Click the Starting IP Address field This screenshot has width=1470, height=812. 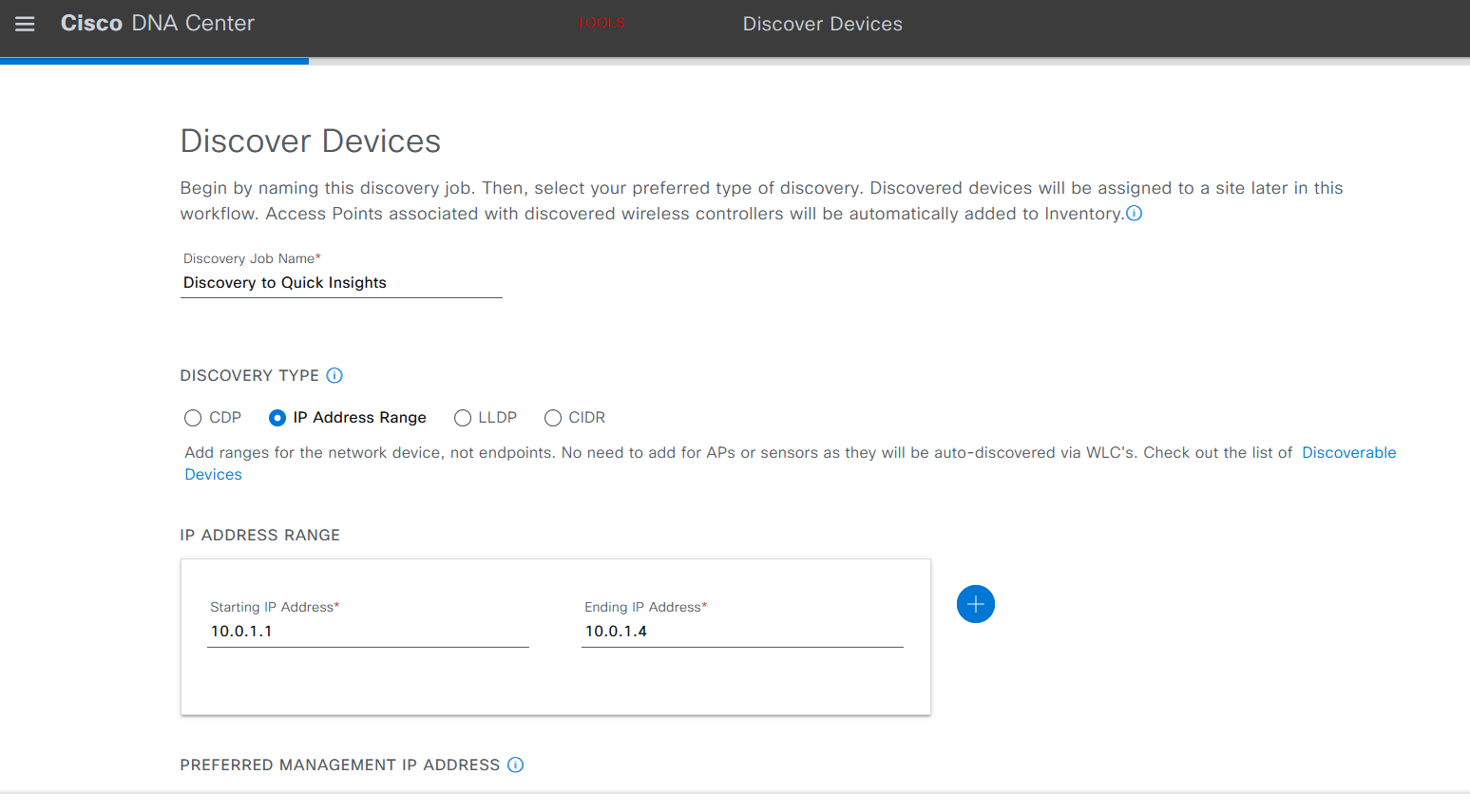pos(368,632)
